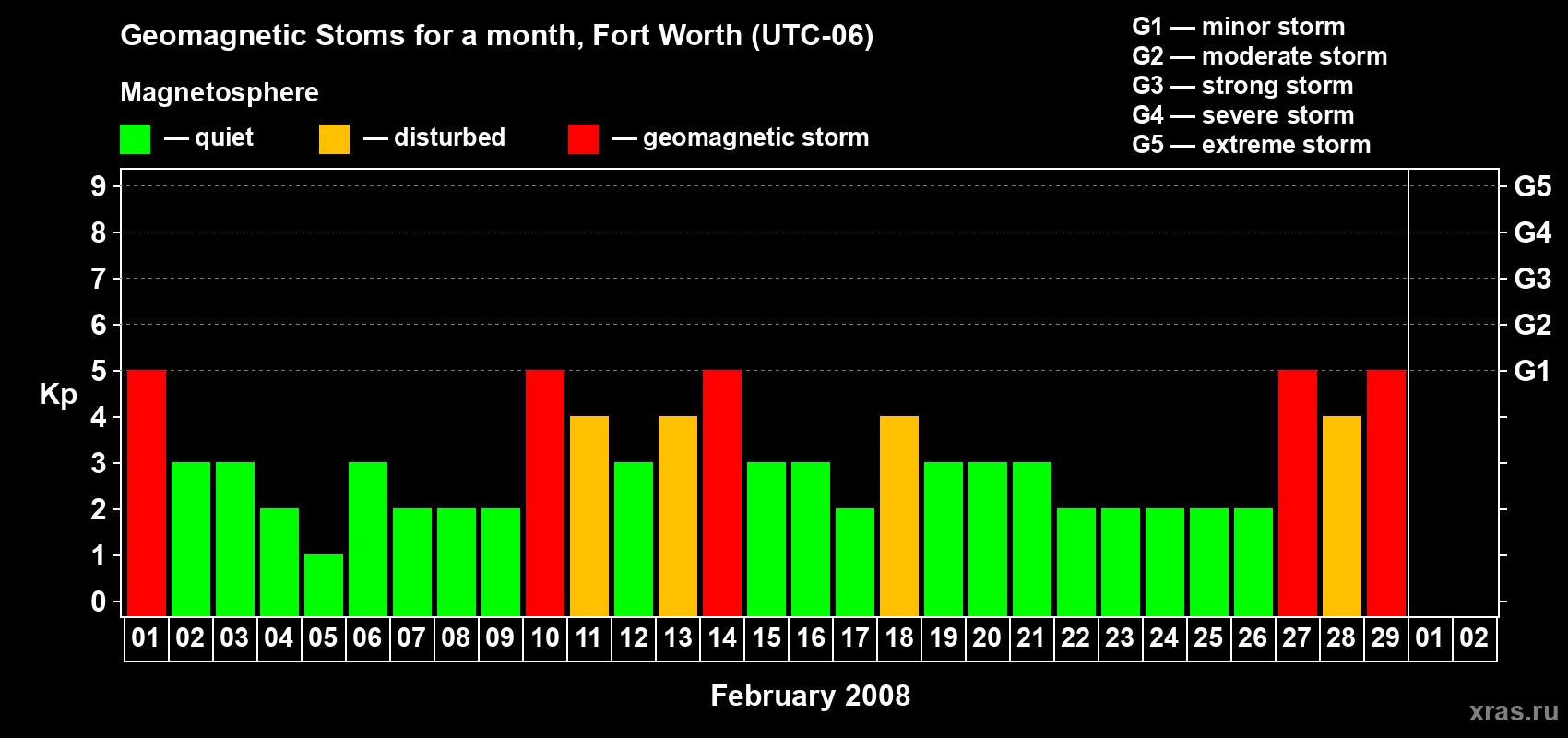1568x738 pixels.
Task: Click the 'February 2008' caption
Action: (810, 696)
